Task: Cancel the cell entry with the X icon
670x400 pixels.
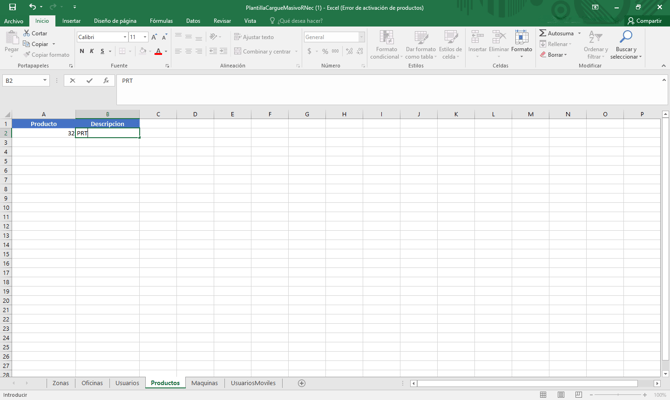Action: click(x=72, y=81)
